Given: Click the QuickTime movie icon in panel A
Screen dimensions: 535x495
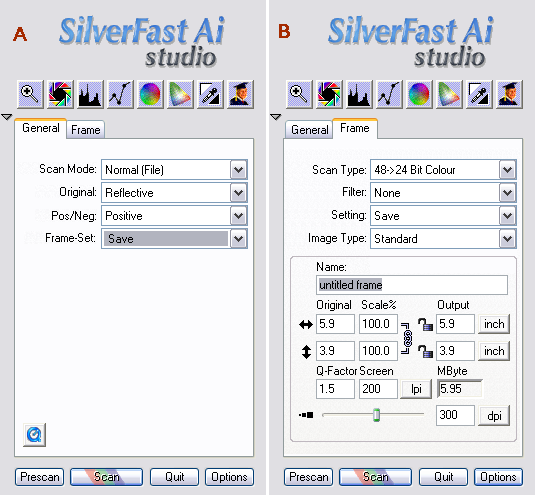Looking at the screenshot, I should (34, 435).
